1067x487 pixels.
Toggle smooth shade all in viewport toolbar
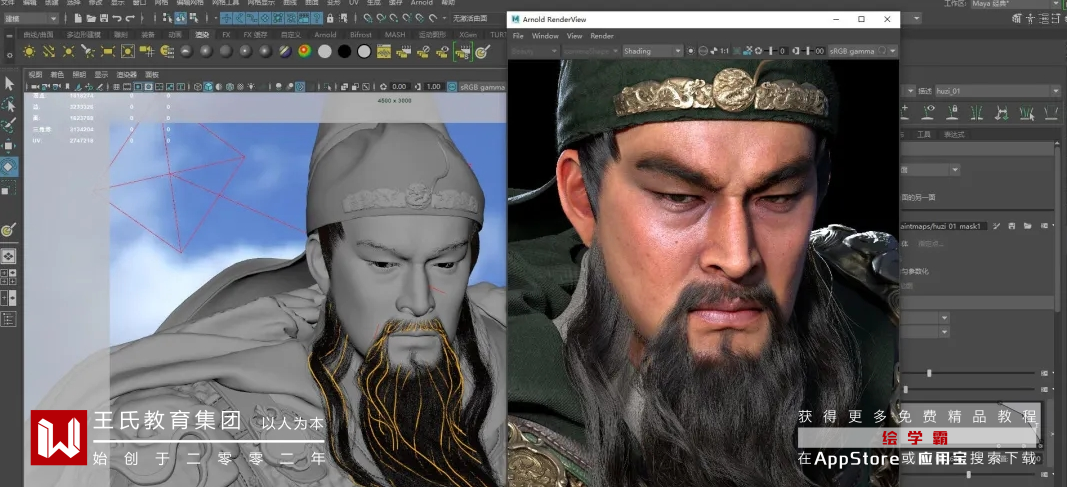[208, 87]
